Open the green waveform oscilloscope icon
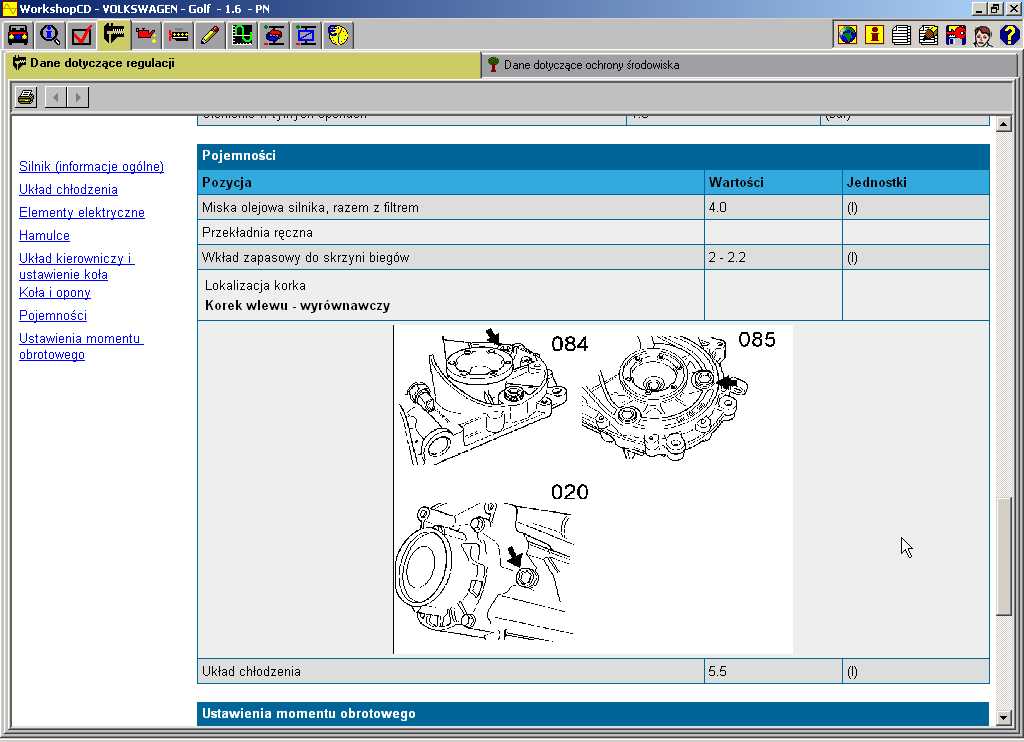The image size is (1024, 742). pyautogui.click(x=242, y=36)
